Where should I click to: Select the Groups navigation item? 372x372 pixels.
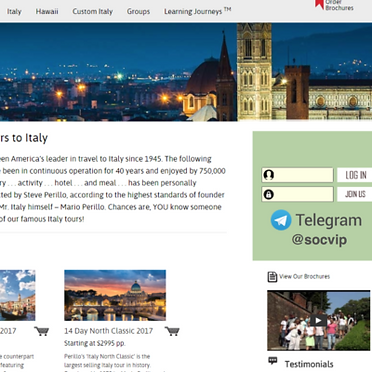coord(138,12)
